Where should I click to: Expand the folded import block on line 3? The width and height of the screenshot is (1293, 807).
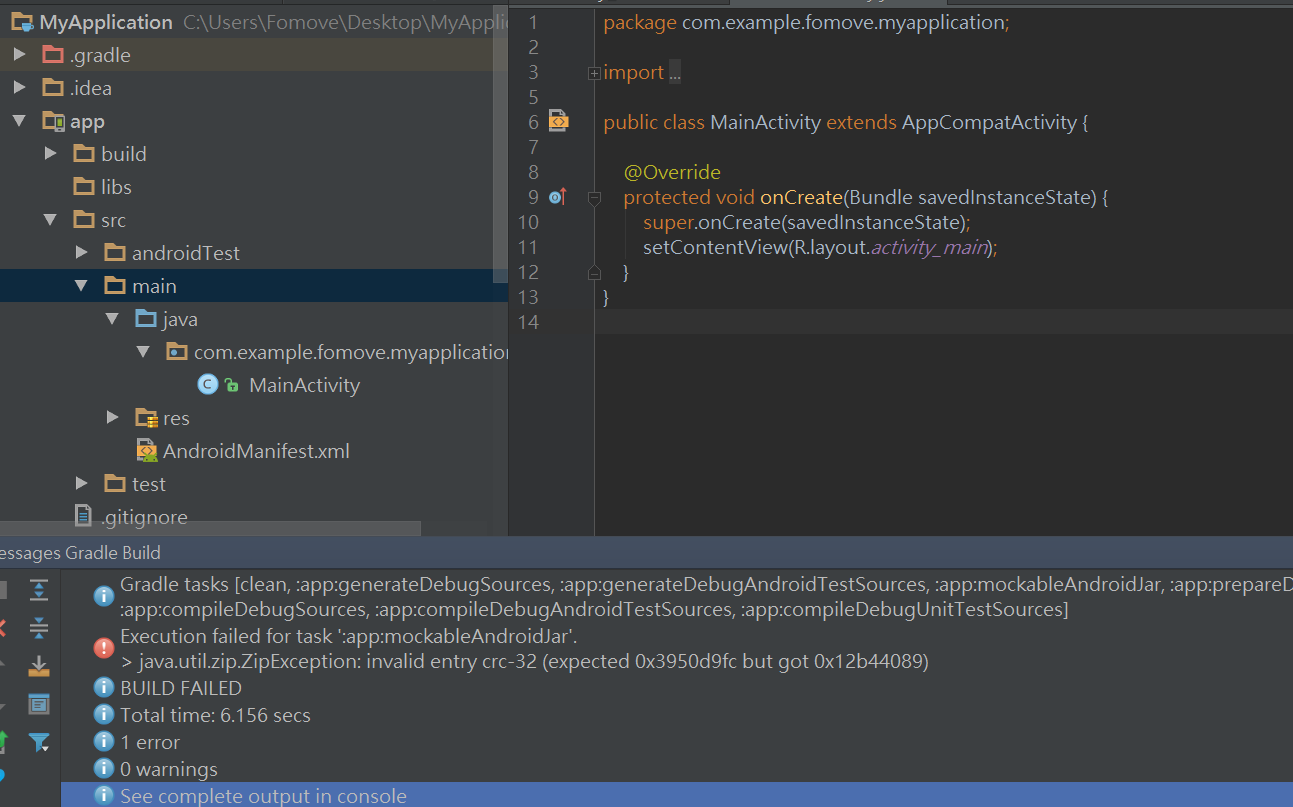tap(594, 73)
